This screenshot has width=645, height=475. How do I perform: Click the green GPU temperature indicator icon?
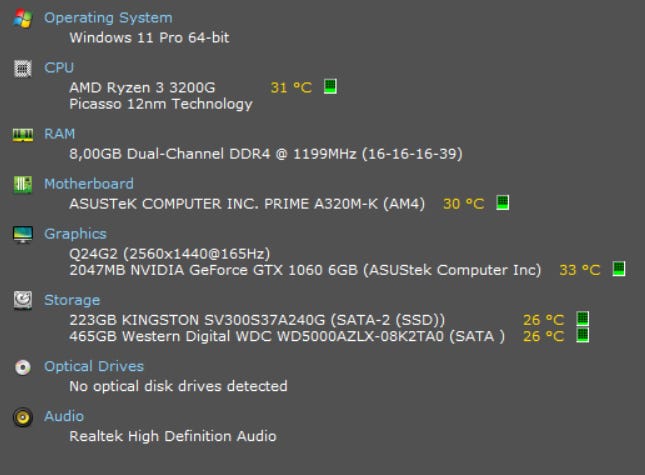click(619, 269)
